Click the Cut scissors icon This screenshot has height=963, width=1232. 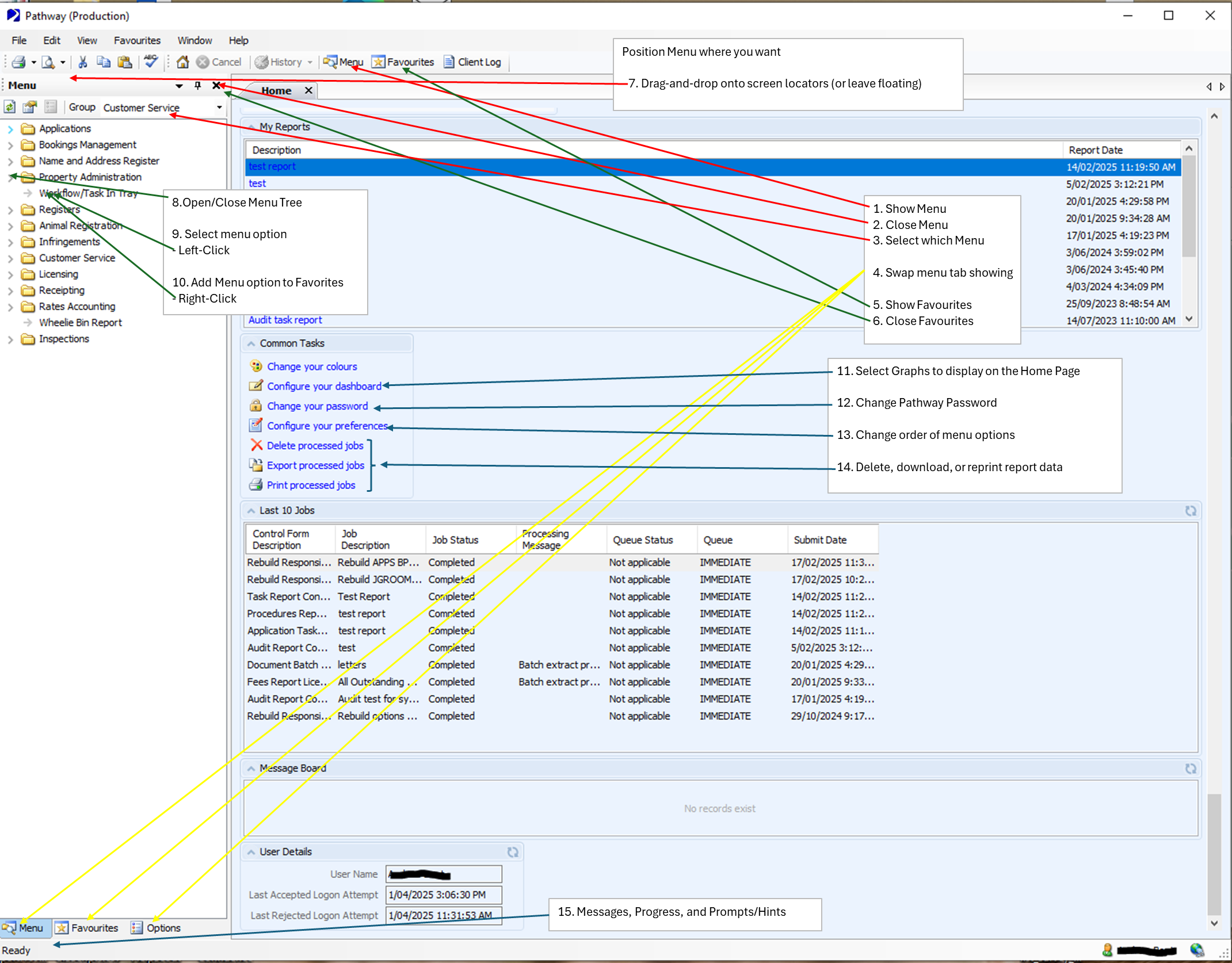83,62
